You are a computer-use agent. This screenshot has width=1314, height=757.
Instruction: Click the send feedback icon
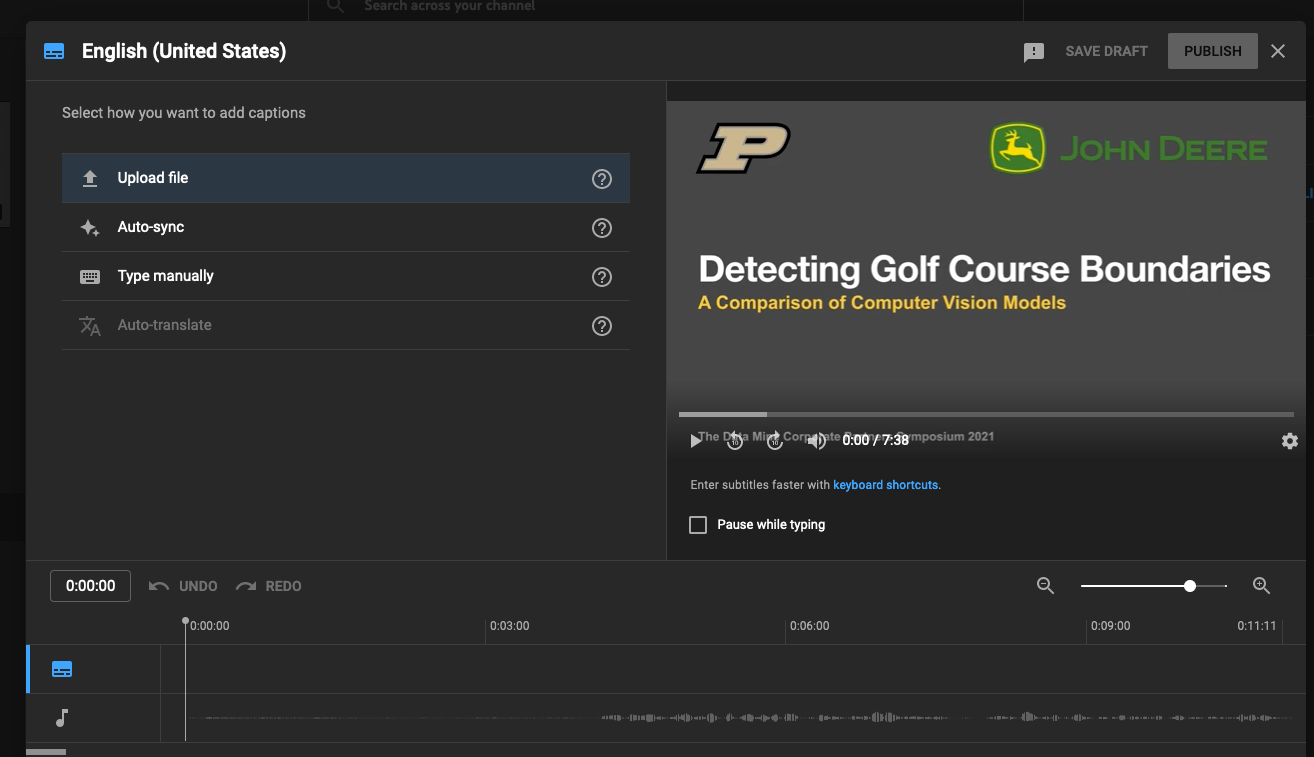click(x=1034, y=52)
